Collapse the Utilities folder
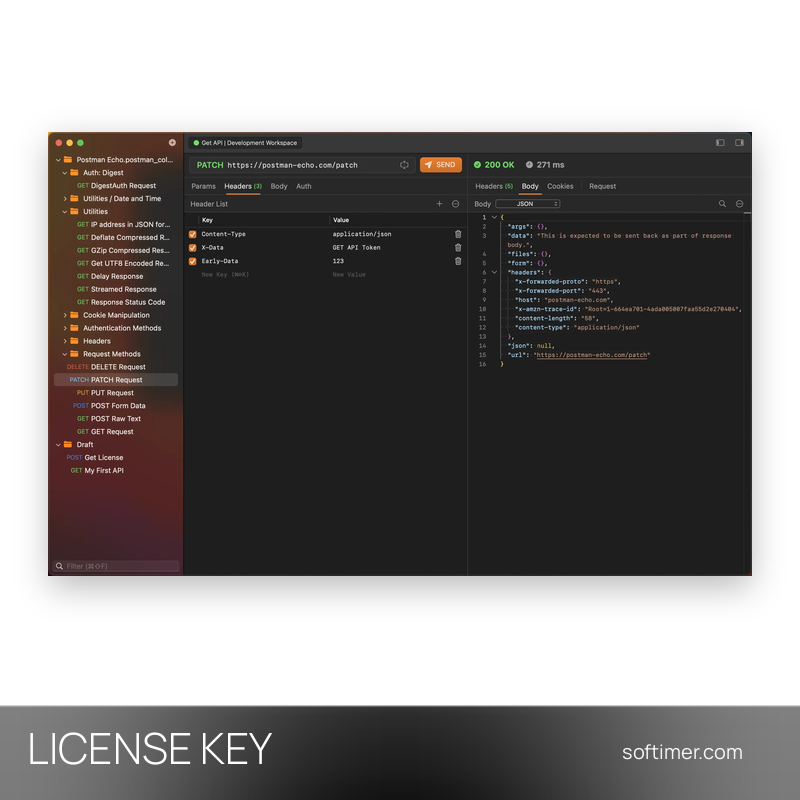This screenshot has width=800, height=800. pos(65,212)
